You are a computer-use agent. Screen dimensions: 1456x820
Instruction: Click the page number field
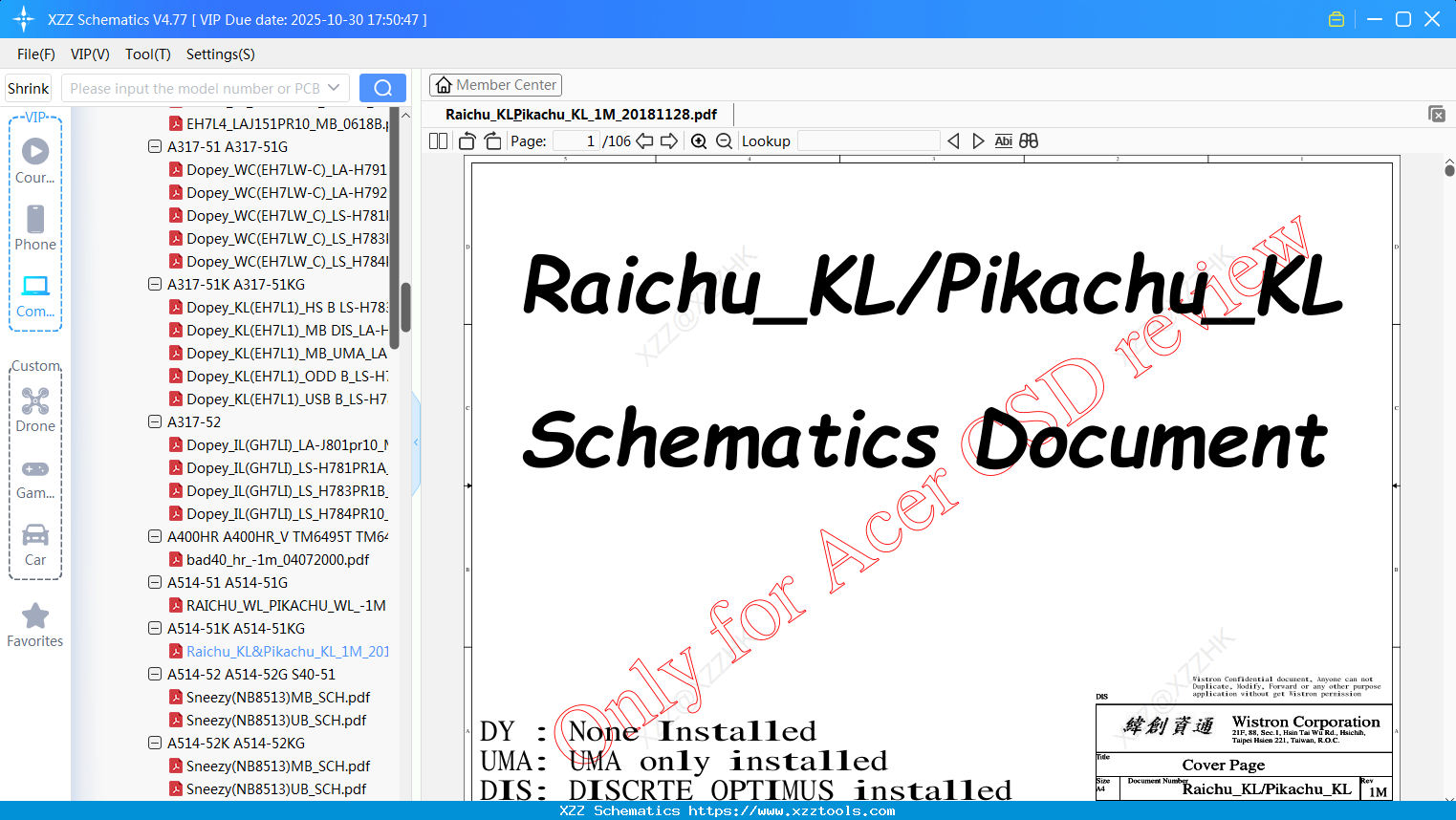[576, 141]
